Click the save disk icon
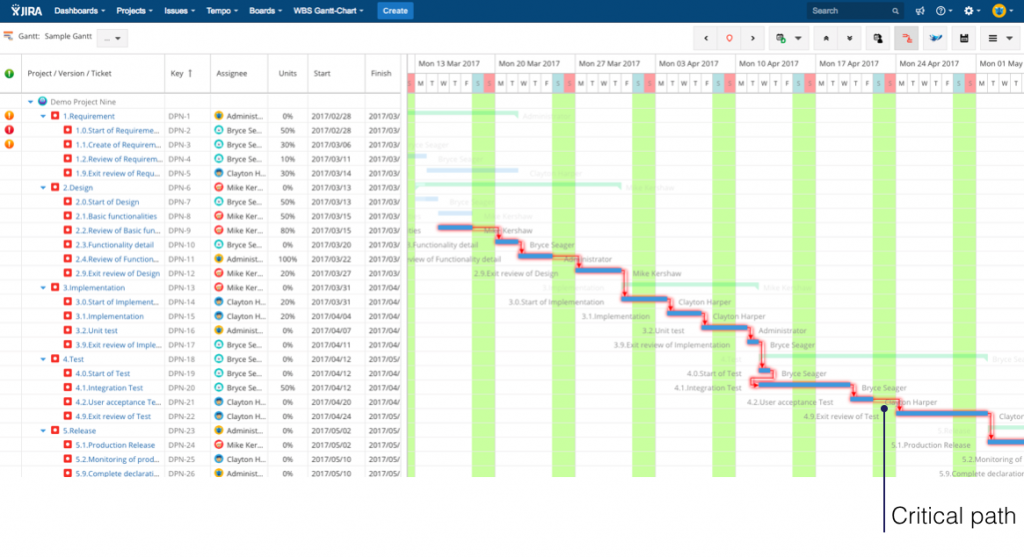Viewport: 1024px width, 557px height. point(964,39)
